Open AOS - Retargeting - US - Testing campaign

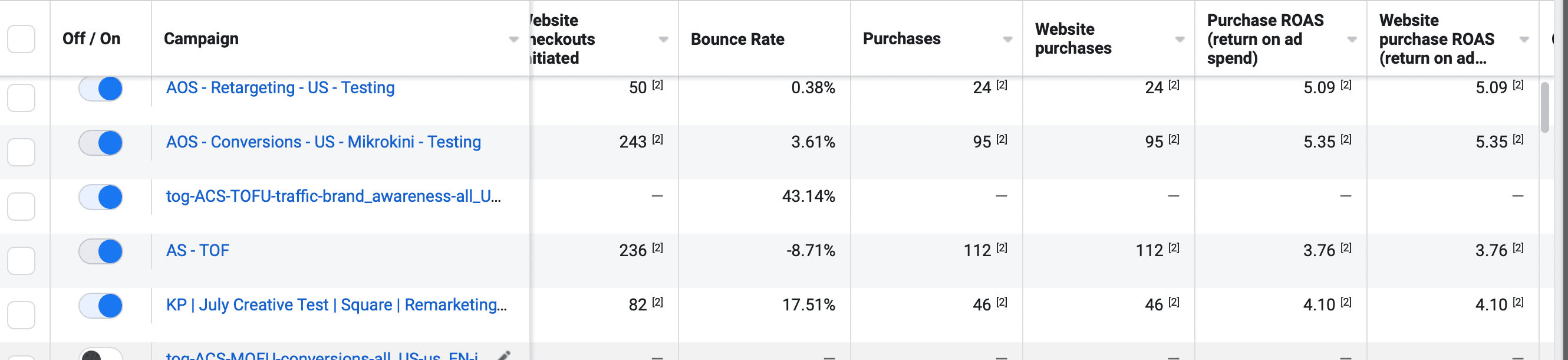pyautogui.click(x=280, y=88)
